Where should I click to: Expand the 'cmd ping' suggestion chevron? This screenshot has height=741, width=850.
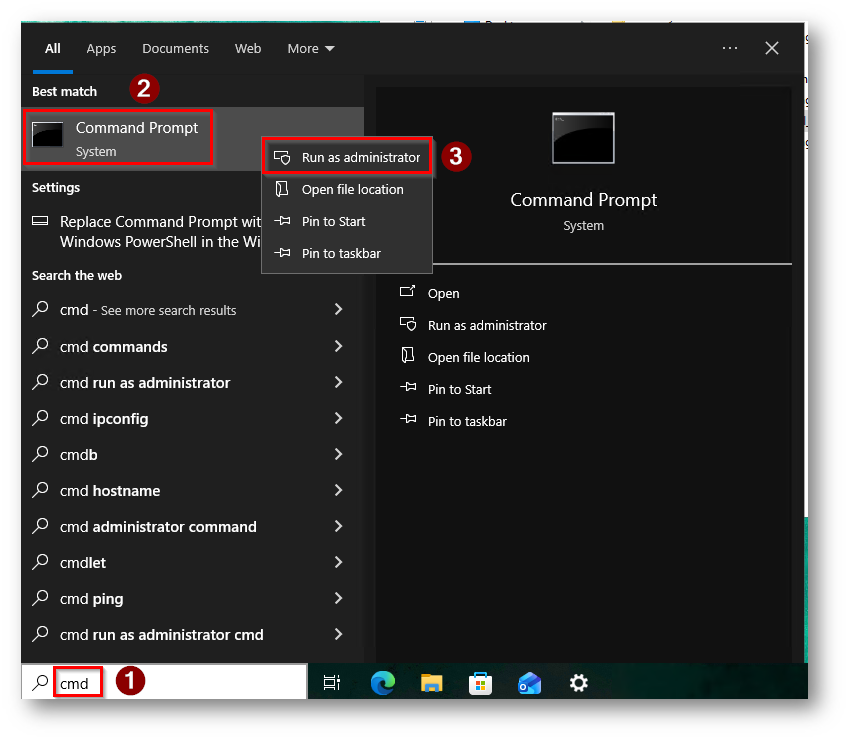click(x=338, y=599)
